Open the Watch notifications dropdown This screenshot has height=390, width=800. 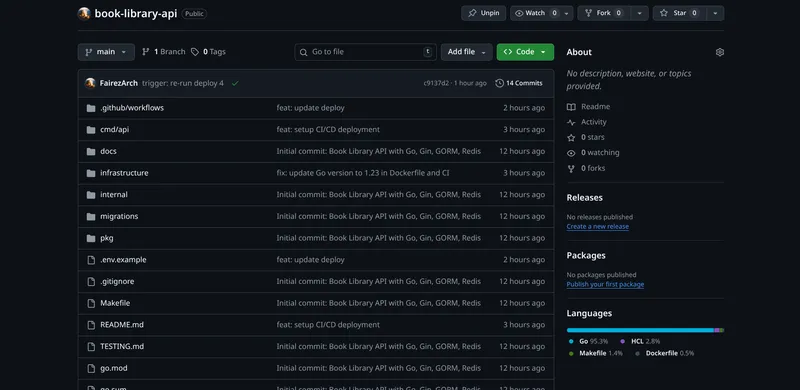click(542, 13)
